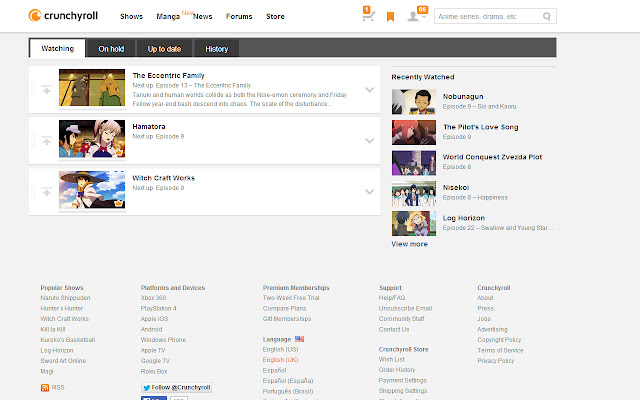
Task: Open the Hamatora title link
Action: 149,127
